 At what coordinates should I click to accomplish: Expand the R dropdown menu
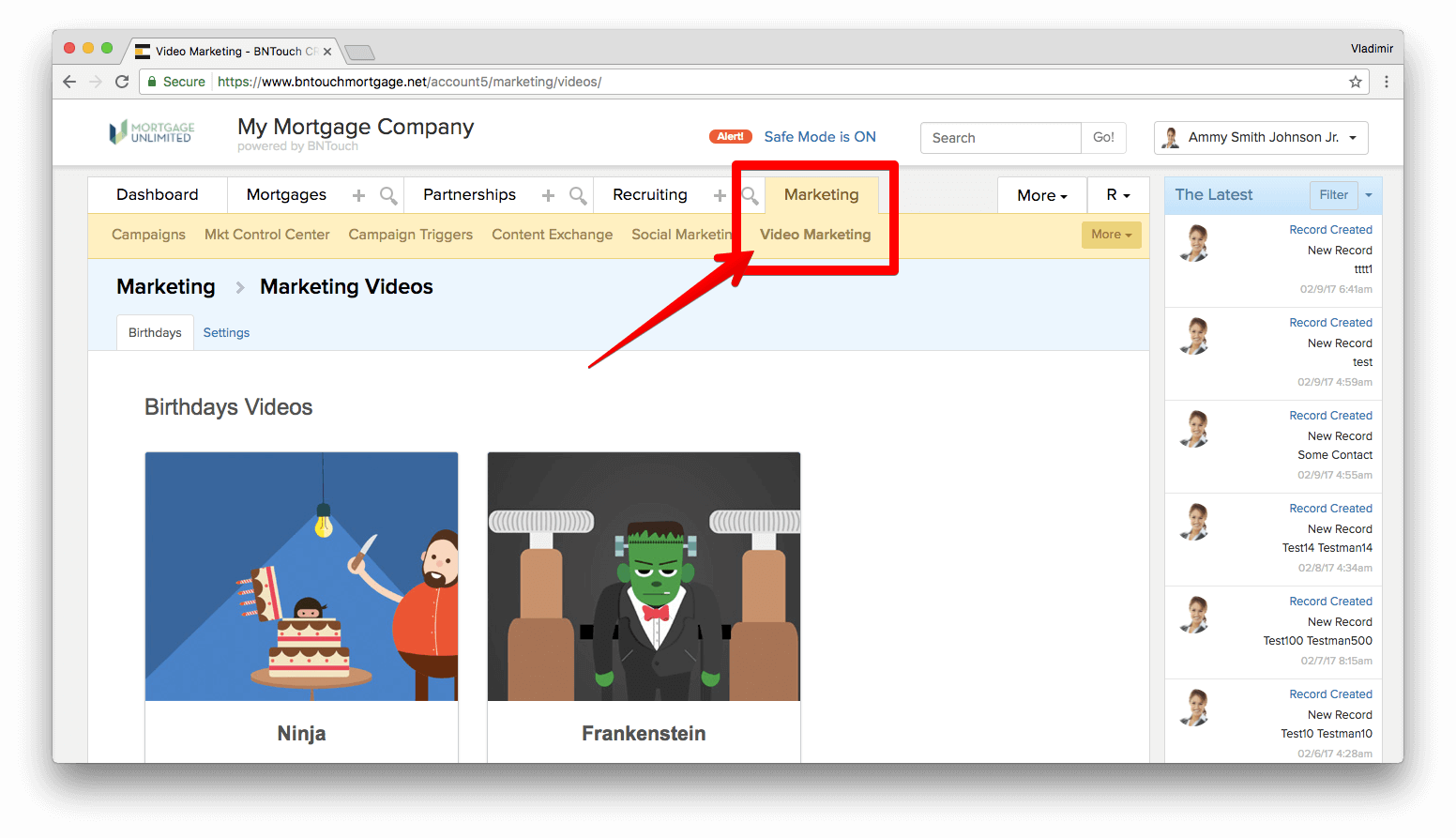pos(1117,195)
